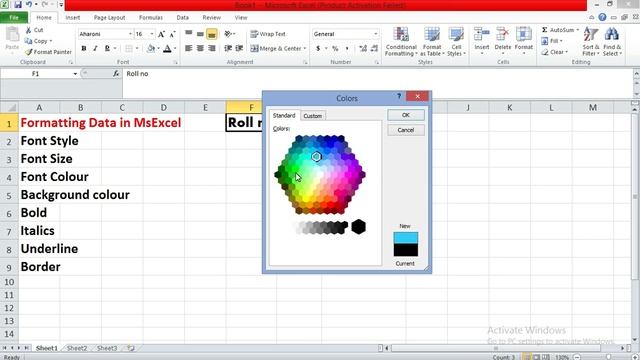Screen dimensions: 640x360
Task: Toggle Align Text Left button
Action: point(189,48)
